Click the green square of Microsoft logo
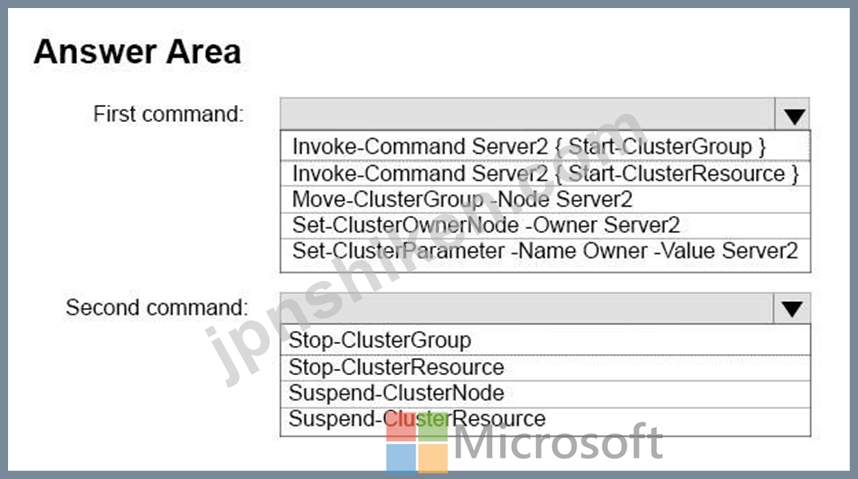This screenshot has height=479, width=858. coord(433,426)
